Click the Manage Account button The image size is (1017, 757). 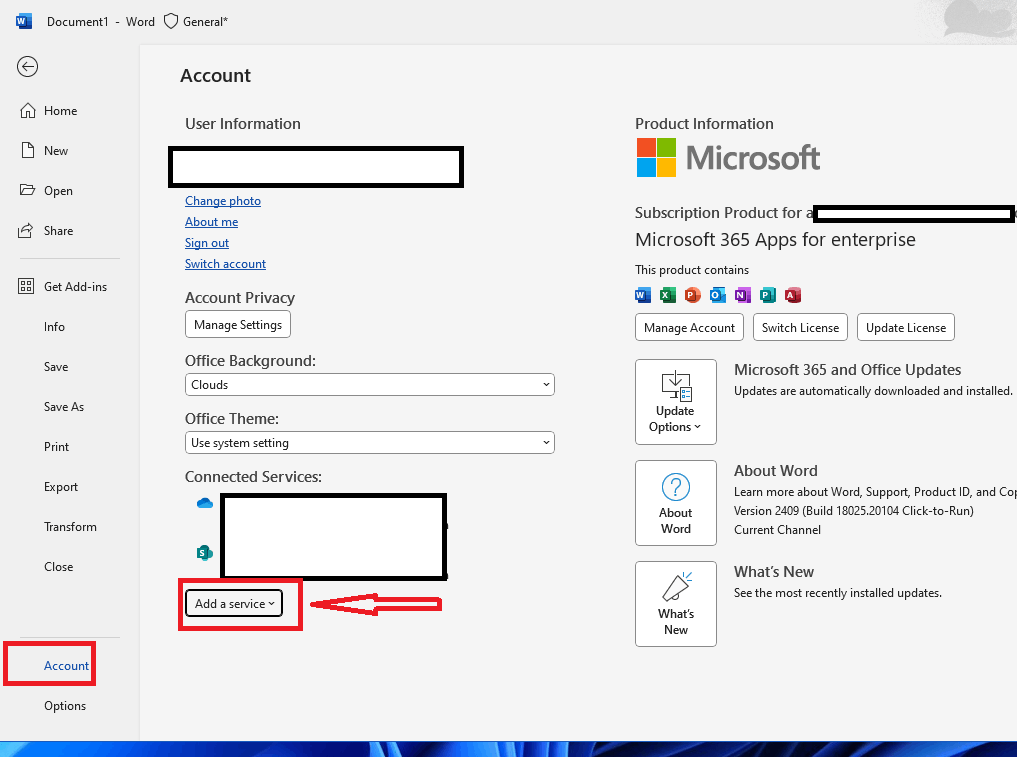click(x=689, y=328)
